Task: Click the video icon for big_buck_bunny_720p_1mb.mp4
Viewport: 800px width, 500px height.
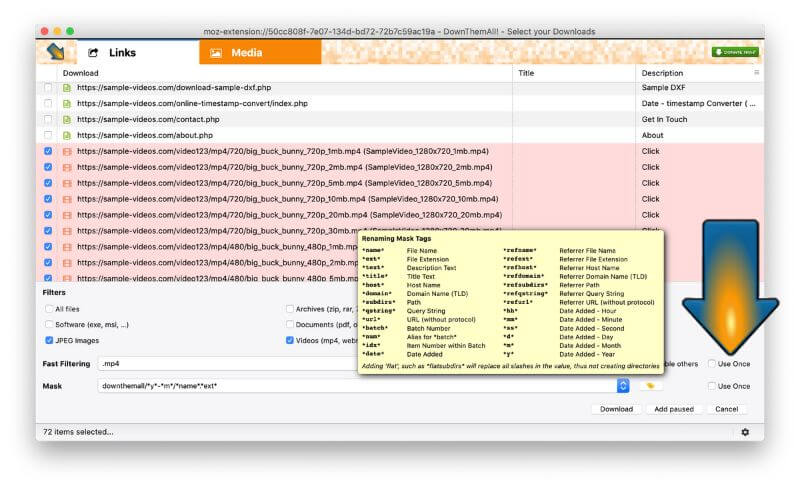Action: [67, 151]
